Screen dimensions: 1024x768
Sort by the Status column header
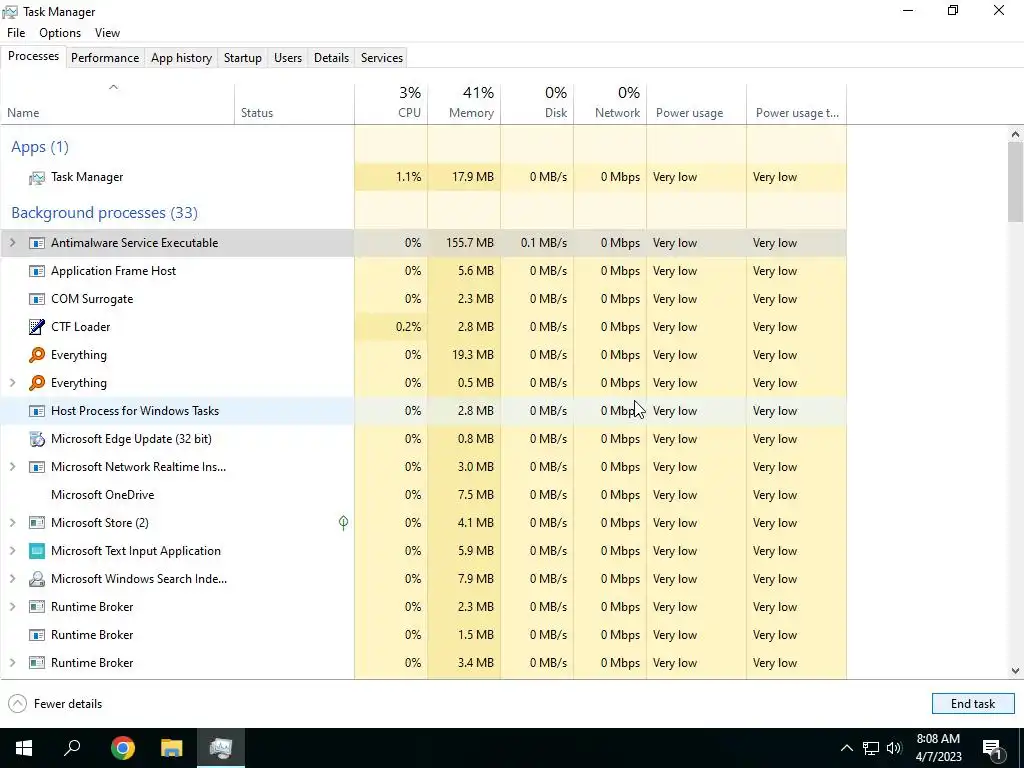tap(295, 104)
